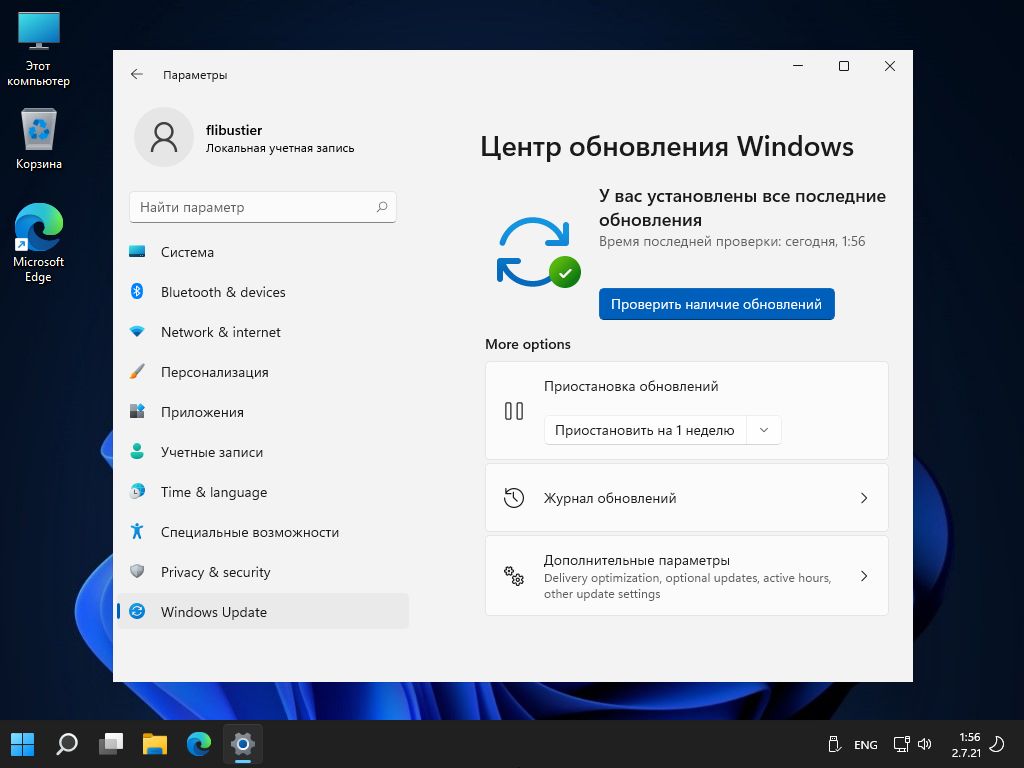
Task: Open File Explorer from the taskbar
Action: [x=155, y=744]
